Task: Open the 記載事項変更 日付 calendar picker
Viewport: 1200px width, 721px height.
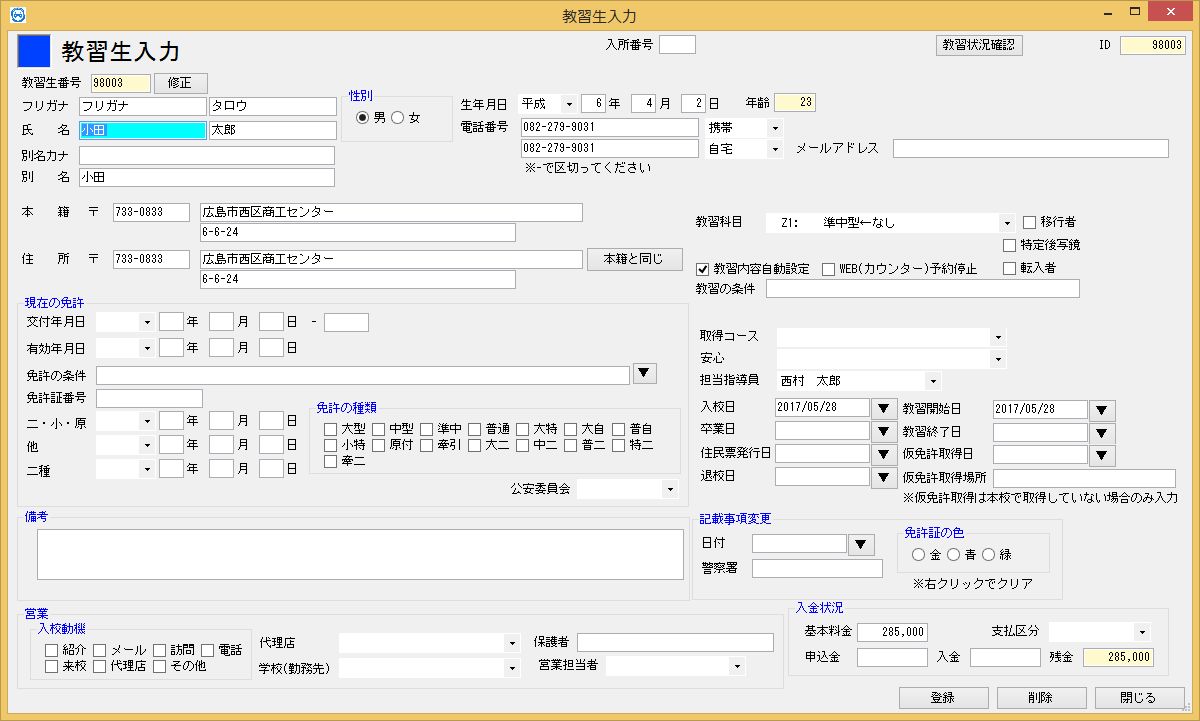Action: 861,544
